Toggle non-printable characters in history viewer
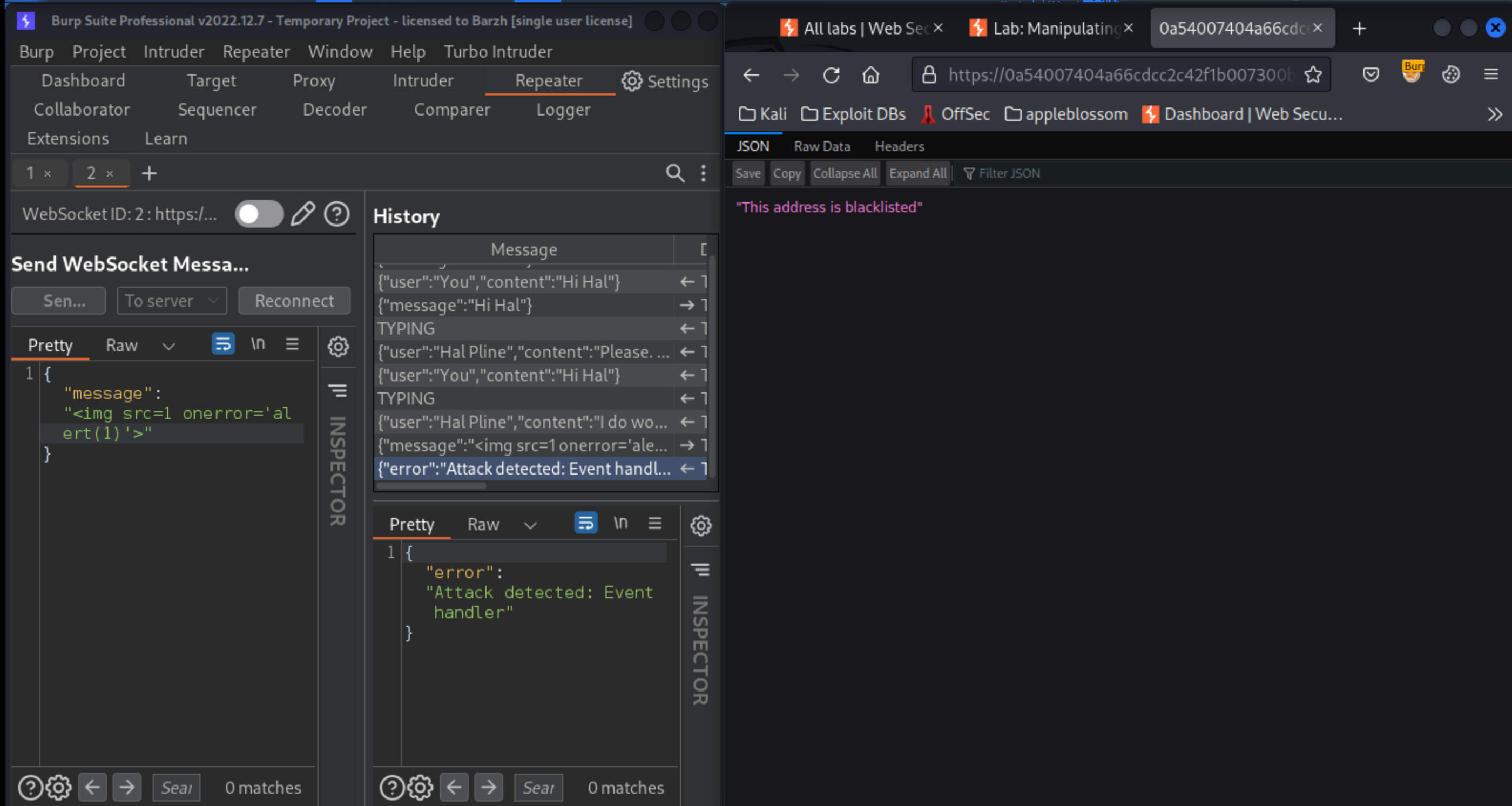The image size is (1512, 806). click(621, 523)
